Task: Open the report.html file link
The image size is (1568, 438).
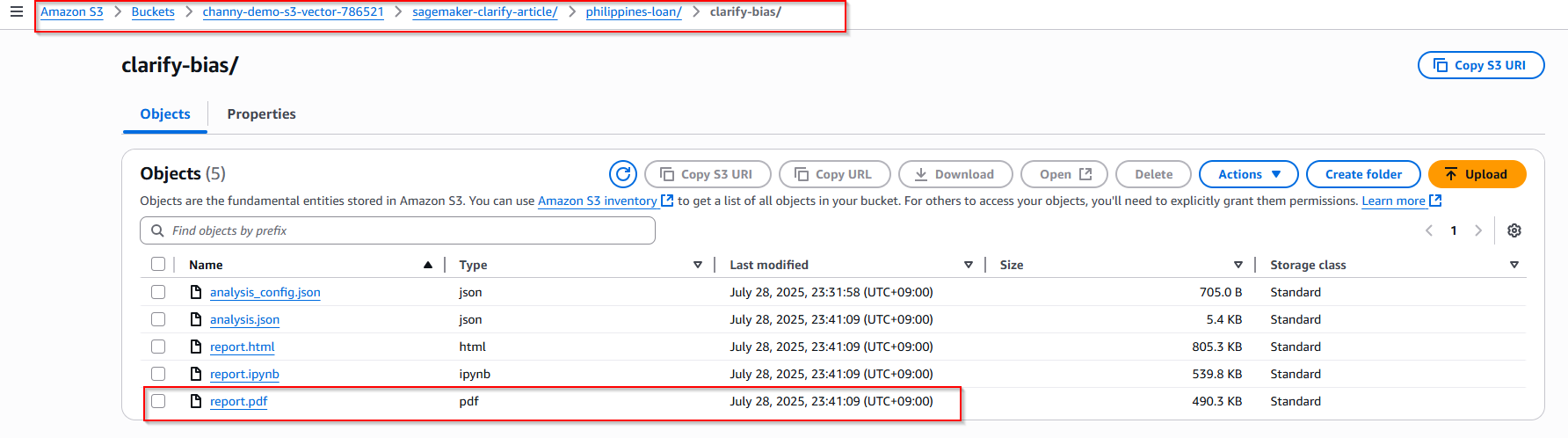Action: (x=242, y=347)
